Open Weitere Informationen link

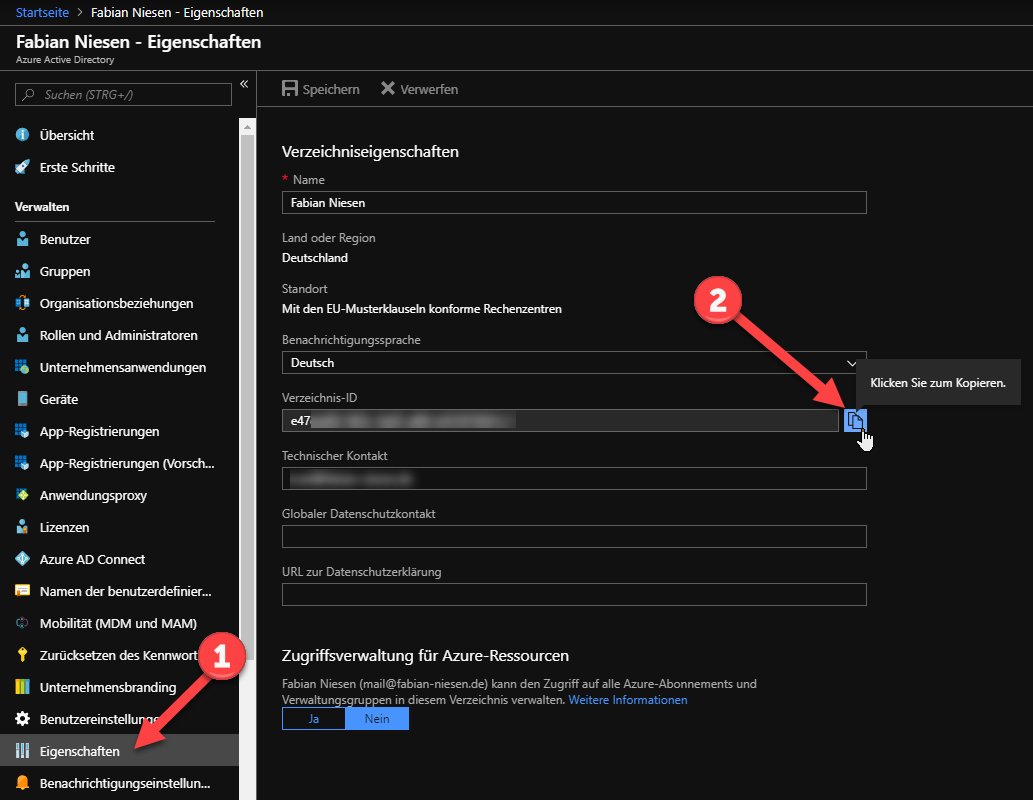coord(628,700)
